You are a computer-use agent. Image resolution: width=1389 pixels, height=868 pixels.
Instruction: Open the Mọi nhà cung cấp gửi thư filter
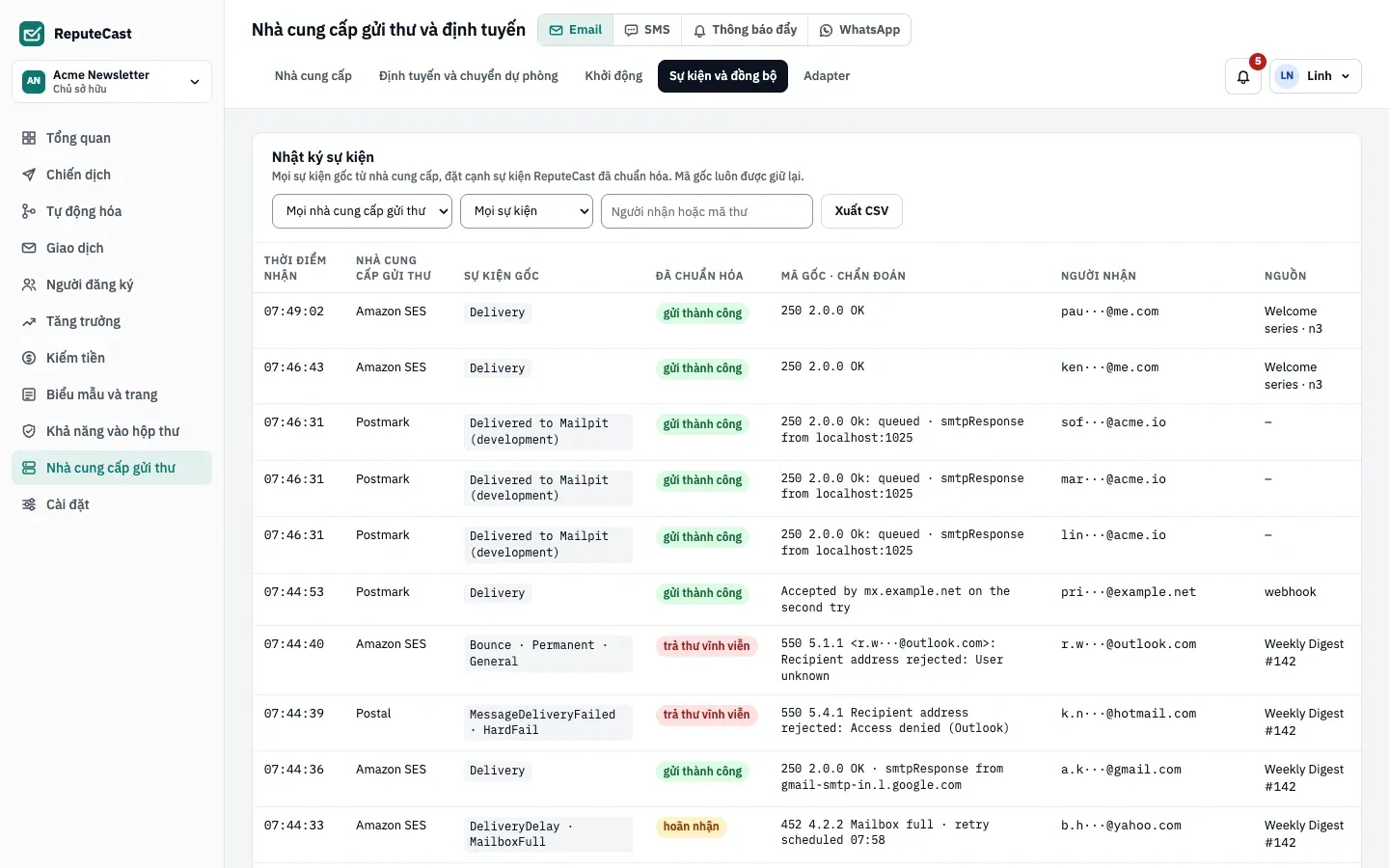(362, 211)
